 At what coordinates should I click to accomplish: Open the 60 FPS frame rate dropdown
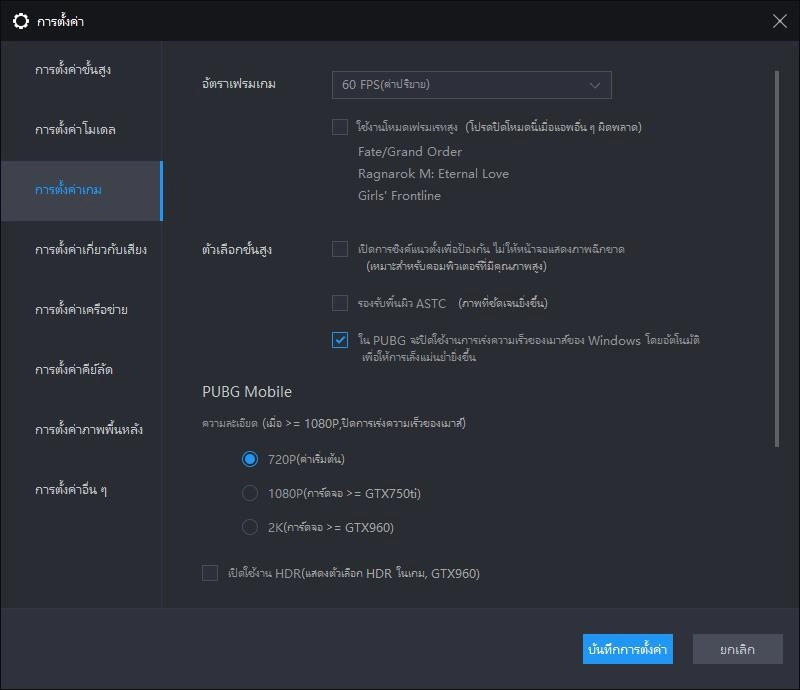click(471, 85)
